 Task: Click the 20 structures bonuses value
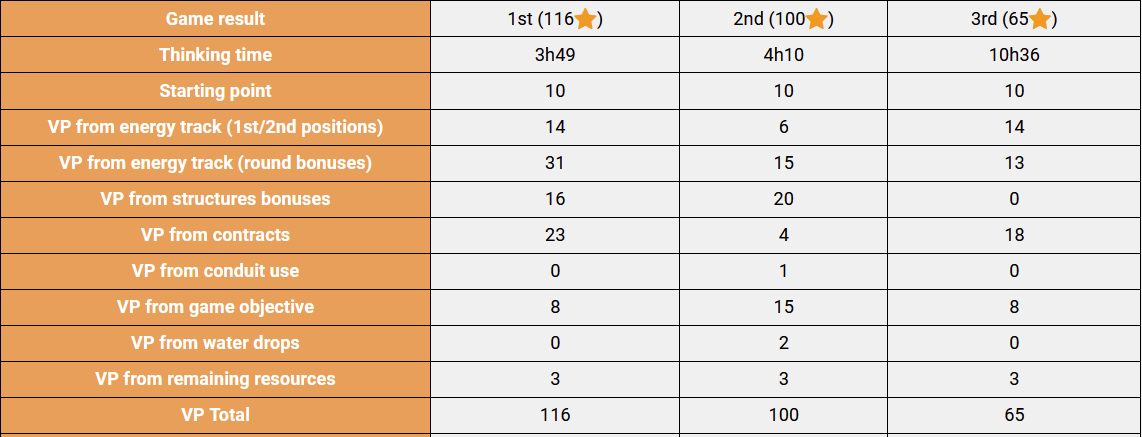click(x=784, y=199)
